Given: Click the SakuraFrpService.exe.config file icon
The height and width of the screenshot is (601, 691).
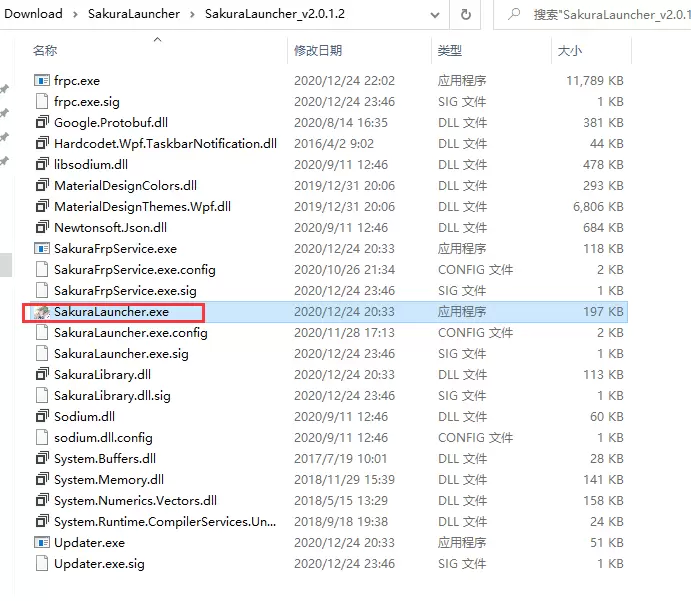Looking at the screenshot, I should [42, 270].
